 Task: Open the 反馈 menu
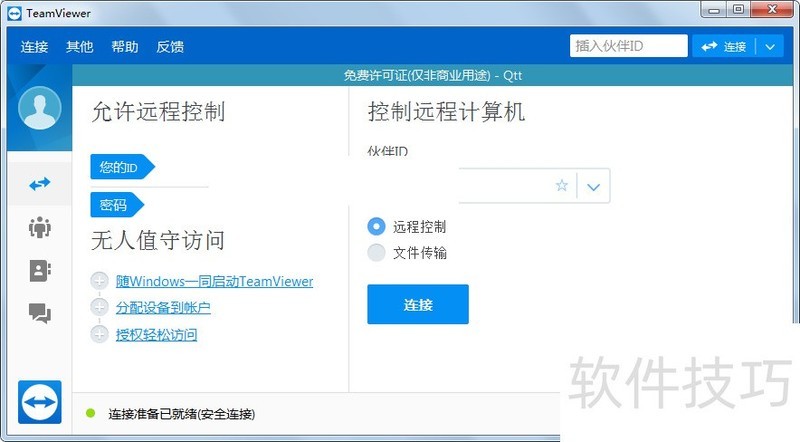click(170, 47)
